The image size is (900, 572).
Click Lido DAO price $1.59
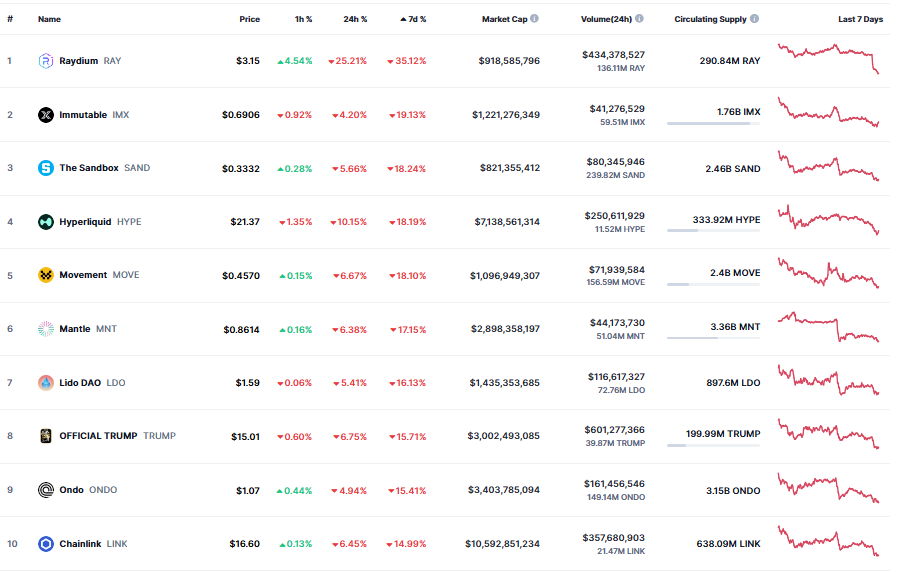tap(247, 383)
